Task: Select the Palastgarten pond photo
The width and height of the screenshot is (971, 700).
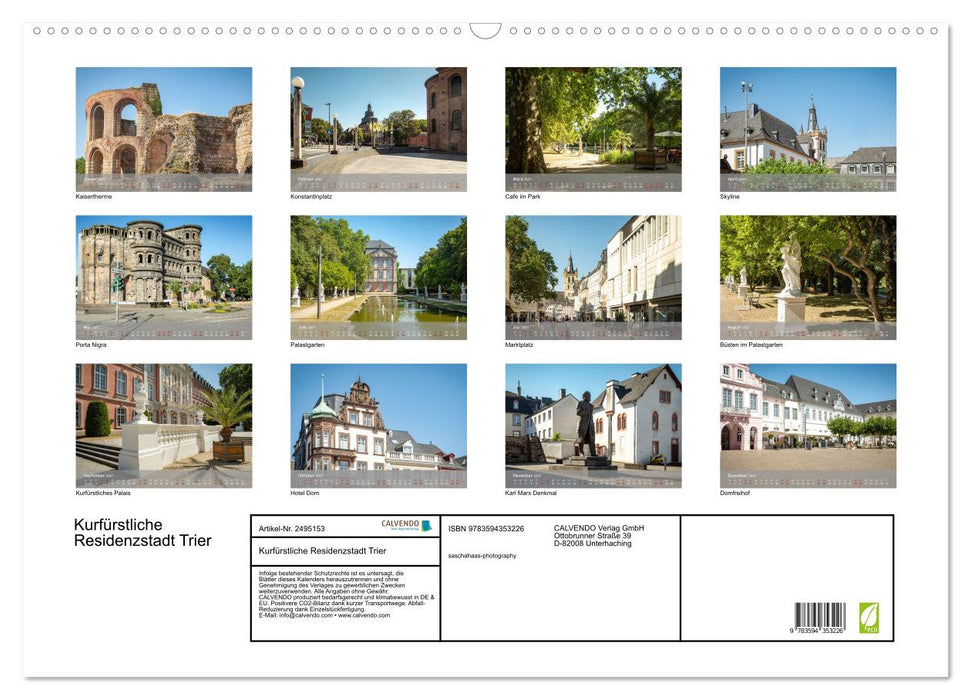Action: [x=378, y=278]
